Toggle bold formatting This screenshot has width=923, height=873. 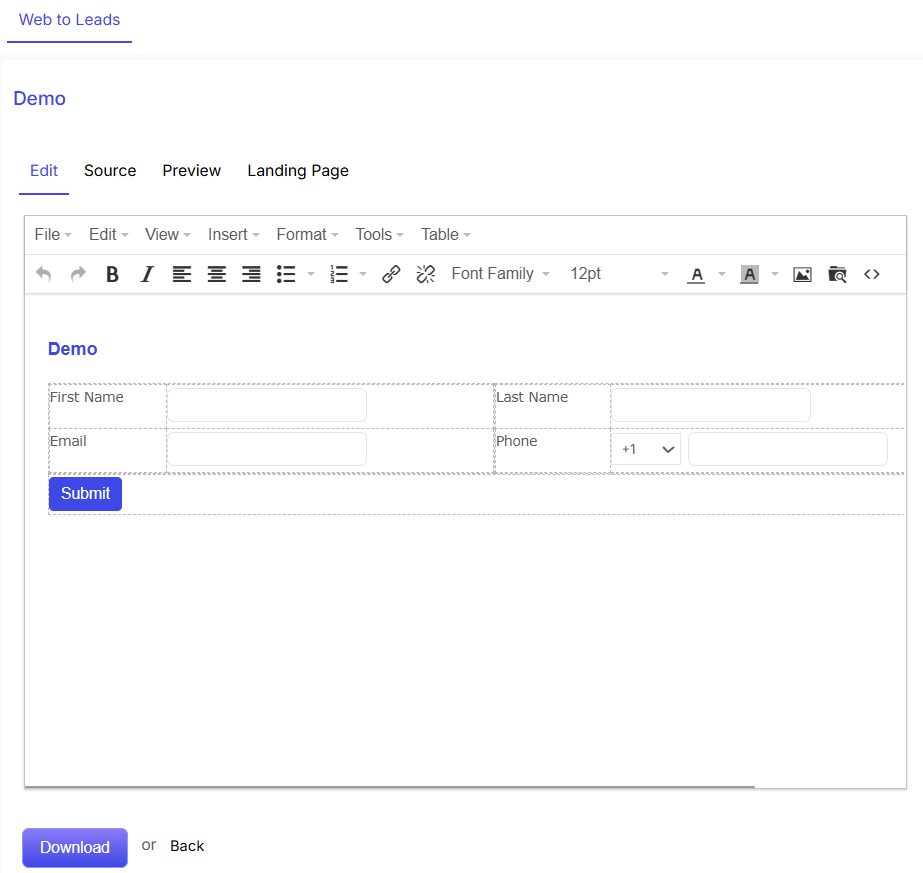click(112, 274)
